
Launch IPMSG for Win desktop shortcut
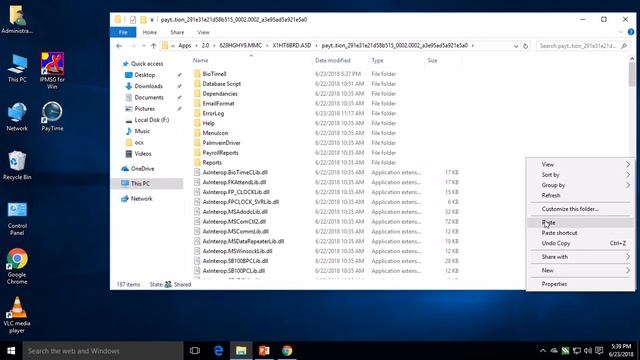(52, 70)
